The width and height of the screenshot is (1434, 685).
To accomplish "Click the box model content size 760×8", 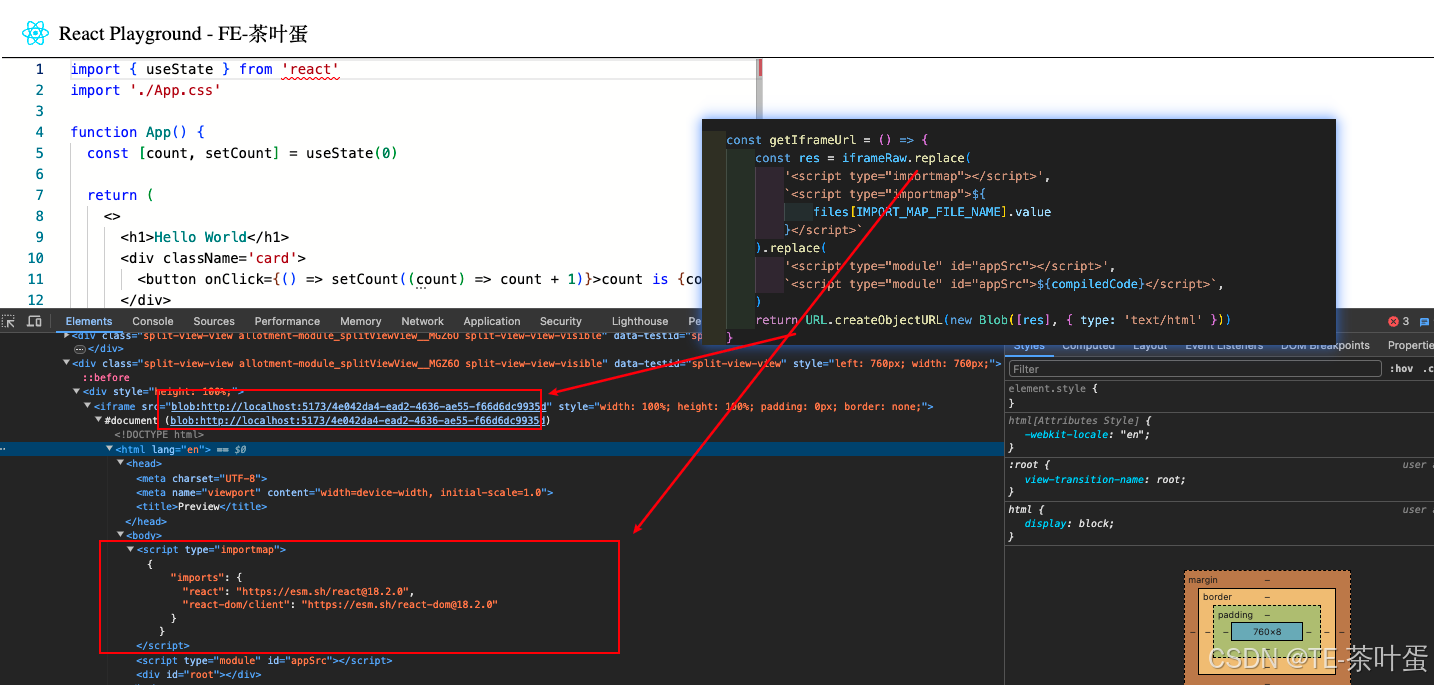I will pos(1267,632).
